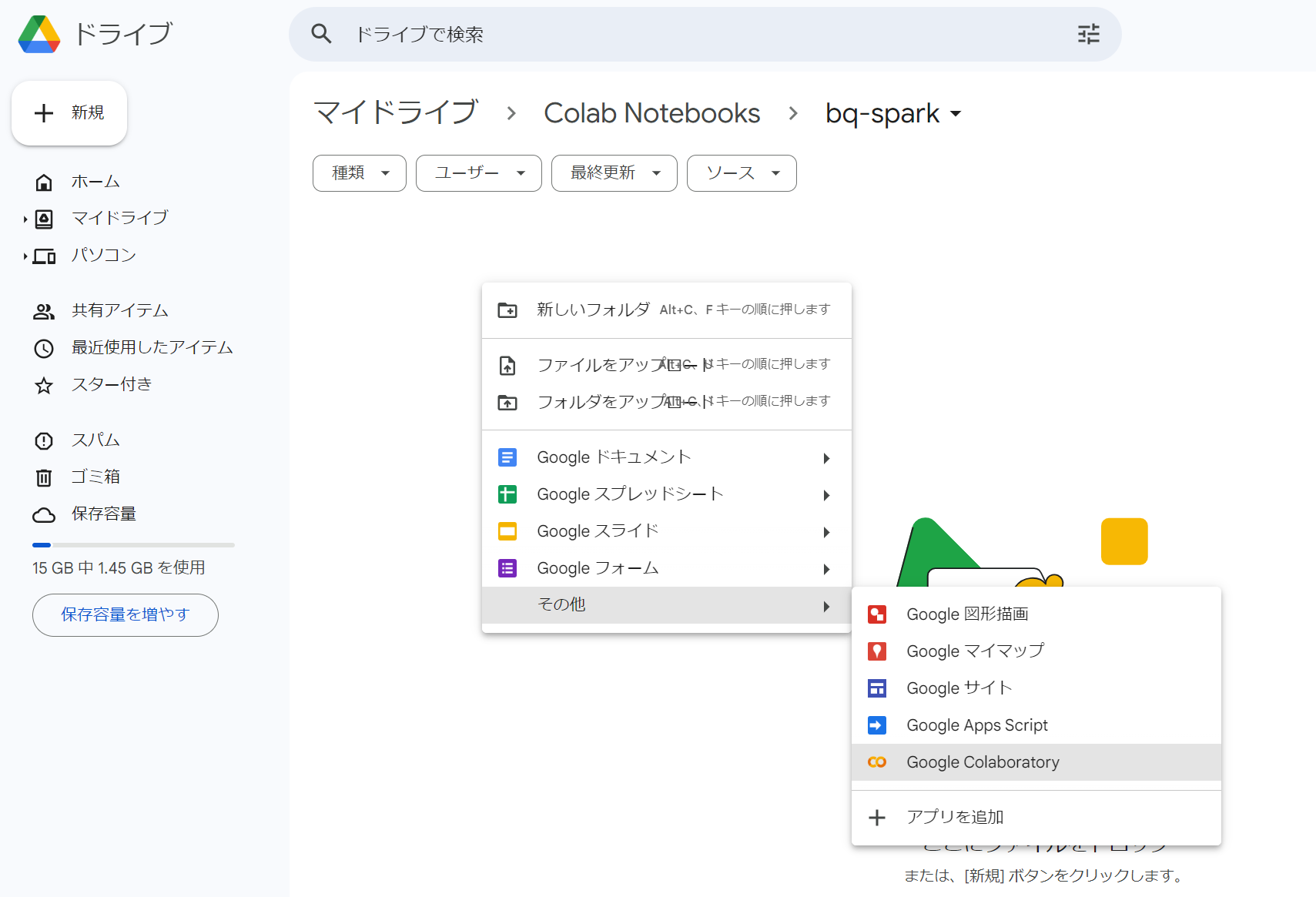This screenshot has width=1316, height=897.
Task: Open advanced search options sliders icon
Action: tap(1088, 34)
